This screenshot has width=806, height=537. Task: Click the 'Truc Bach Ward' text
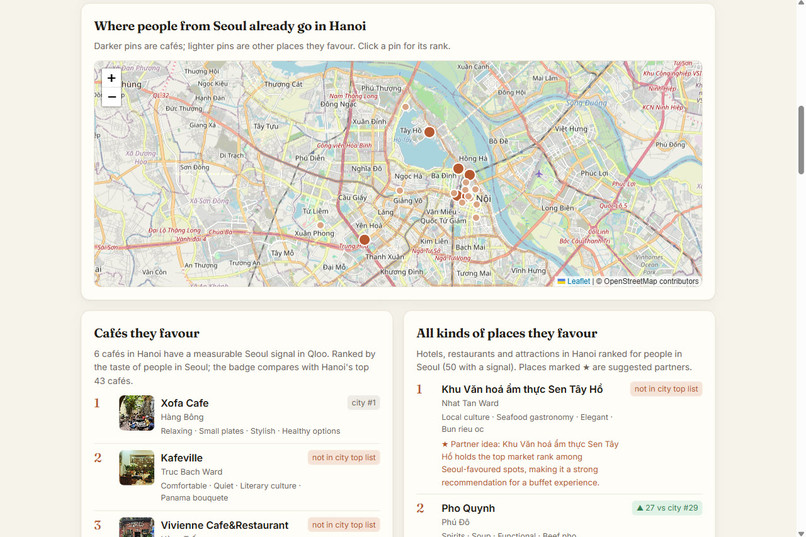pos(192,472)
